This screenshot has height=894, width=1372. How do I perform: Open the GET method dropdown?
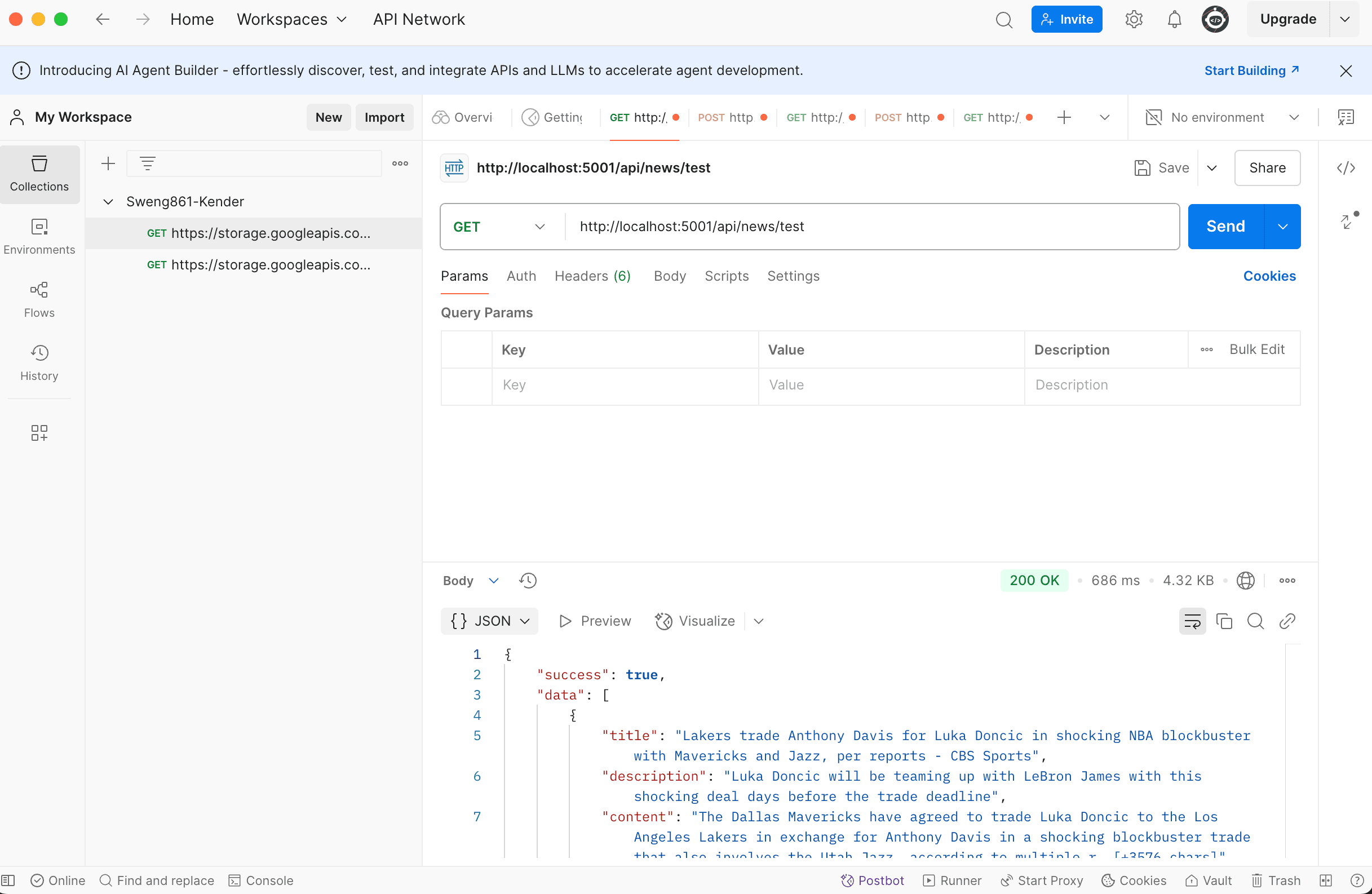tap(499, 227)
